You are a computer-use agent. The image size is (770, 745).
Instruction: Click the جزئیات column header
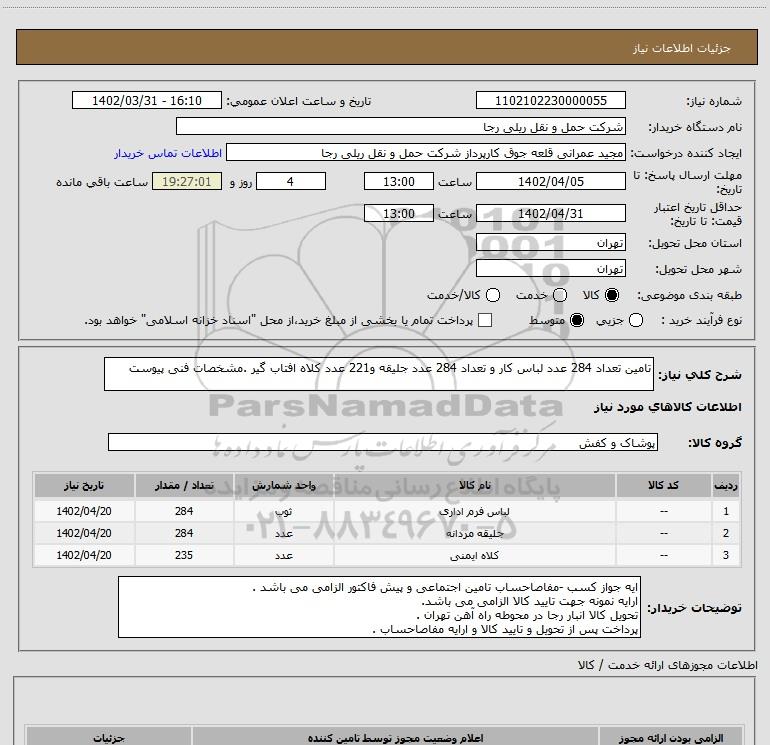pyautogui.click(x=109, y=737)
